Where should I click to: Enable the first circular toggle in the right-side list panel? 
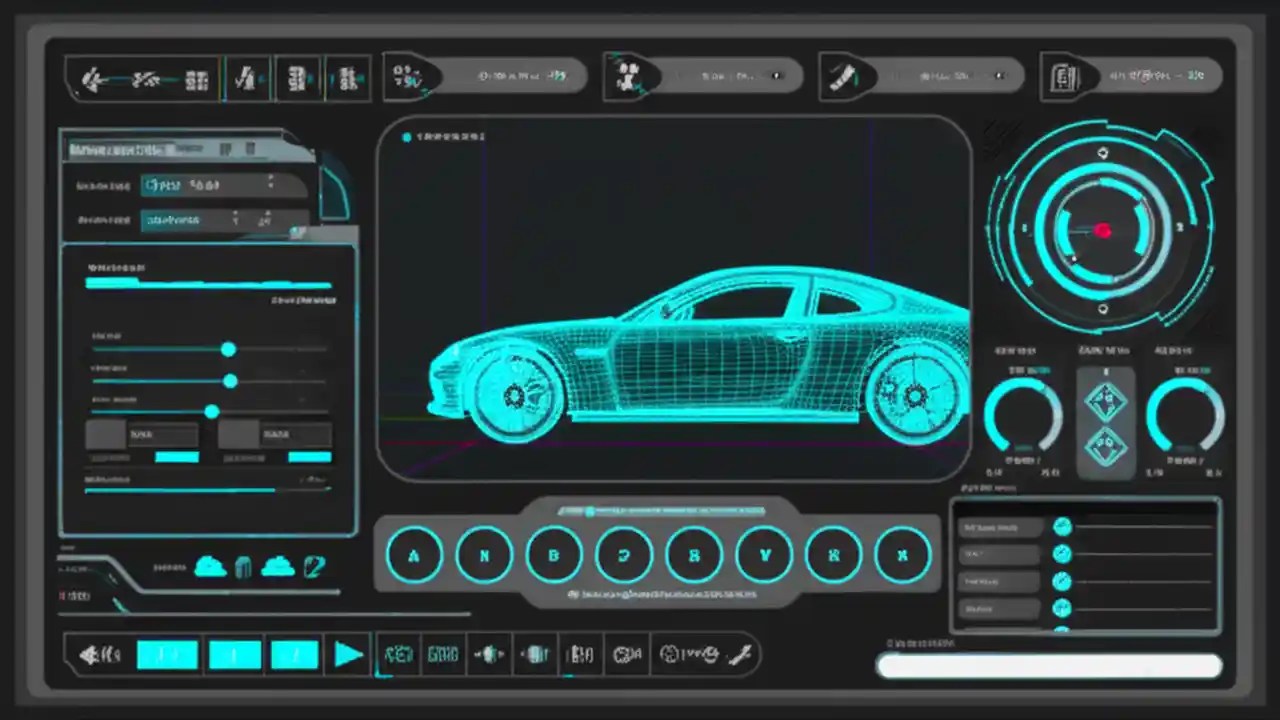click(1062, 526)
